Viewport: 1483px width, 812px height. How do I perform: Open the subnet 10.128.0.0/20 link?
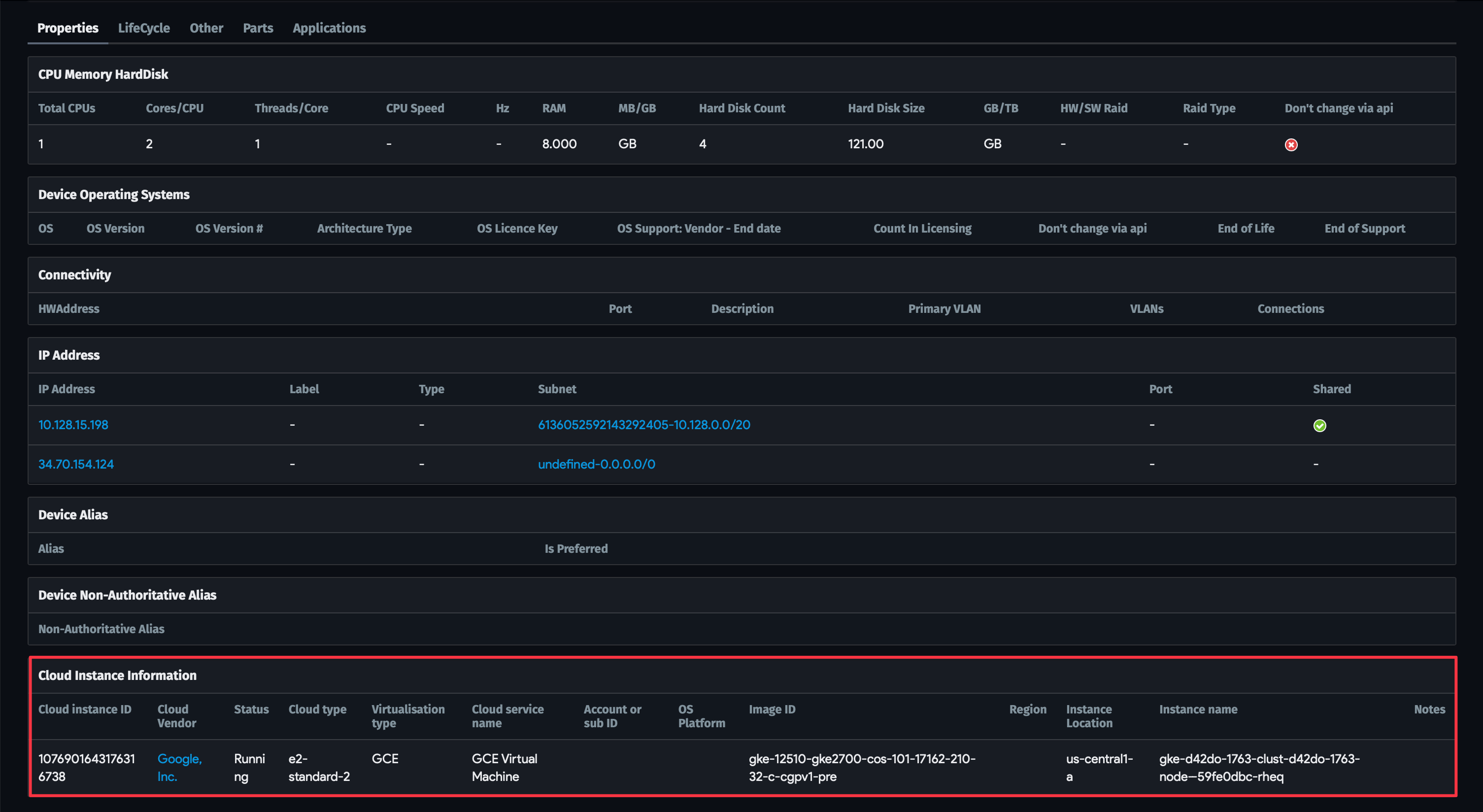point(643,425)
